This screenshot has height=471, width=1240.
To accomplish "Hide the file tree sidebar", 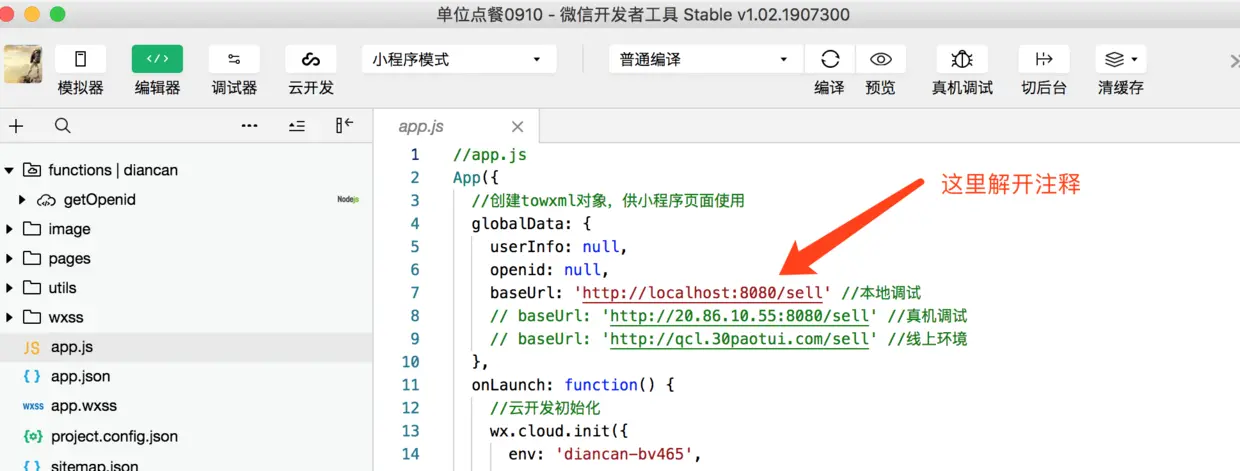I will pos(345,125).
